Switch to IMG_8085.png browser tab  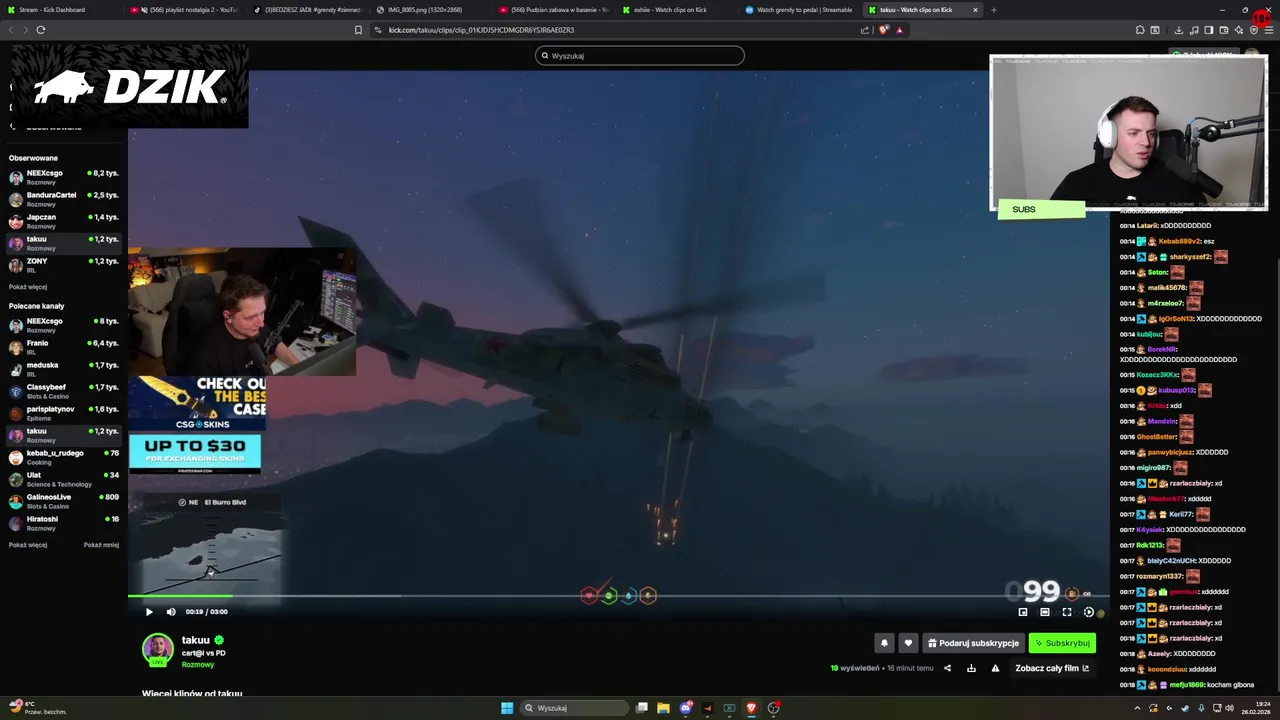coord(432,10)
